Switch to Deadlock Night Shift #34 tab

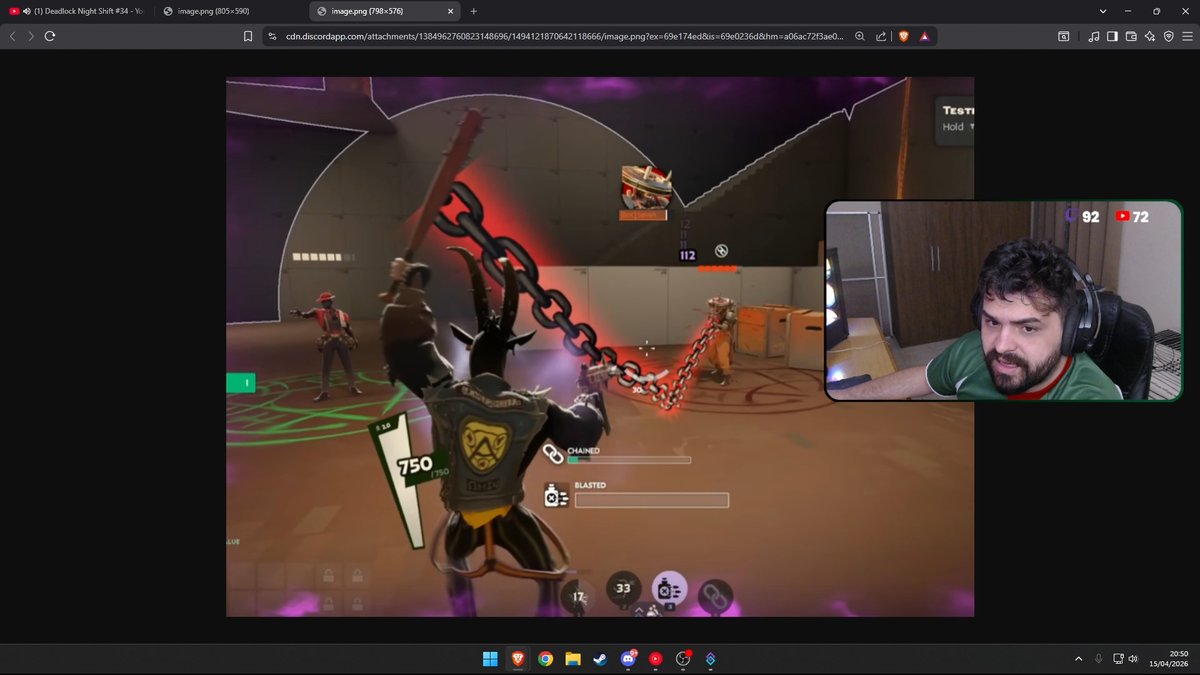tap(77, 11)
